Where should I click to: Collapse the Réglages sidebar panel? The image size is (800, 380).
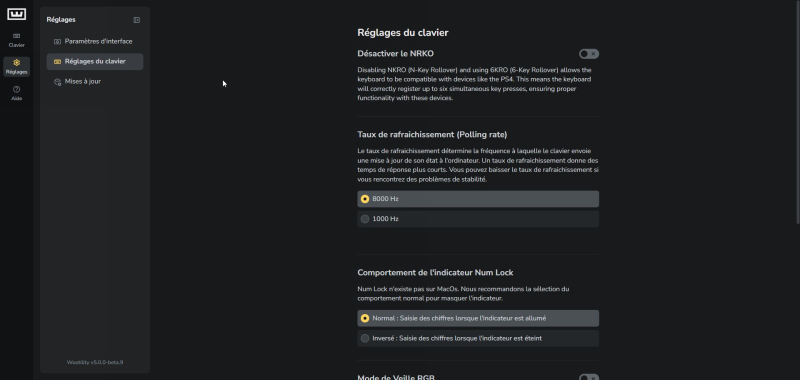tap(137, 20)
